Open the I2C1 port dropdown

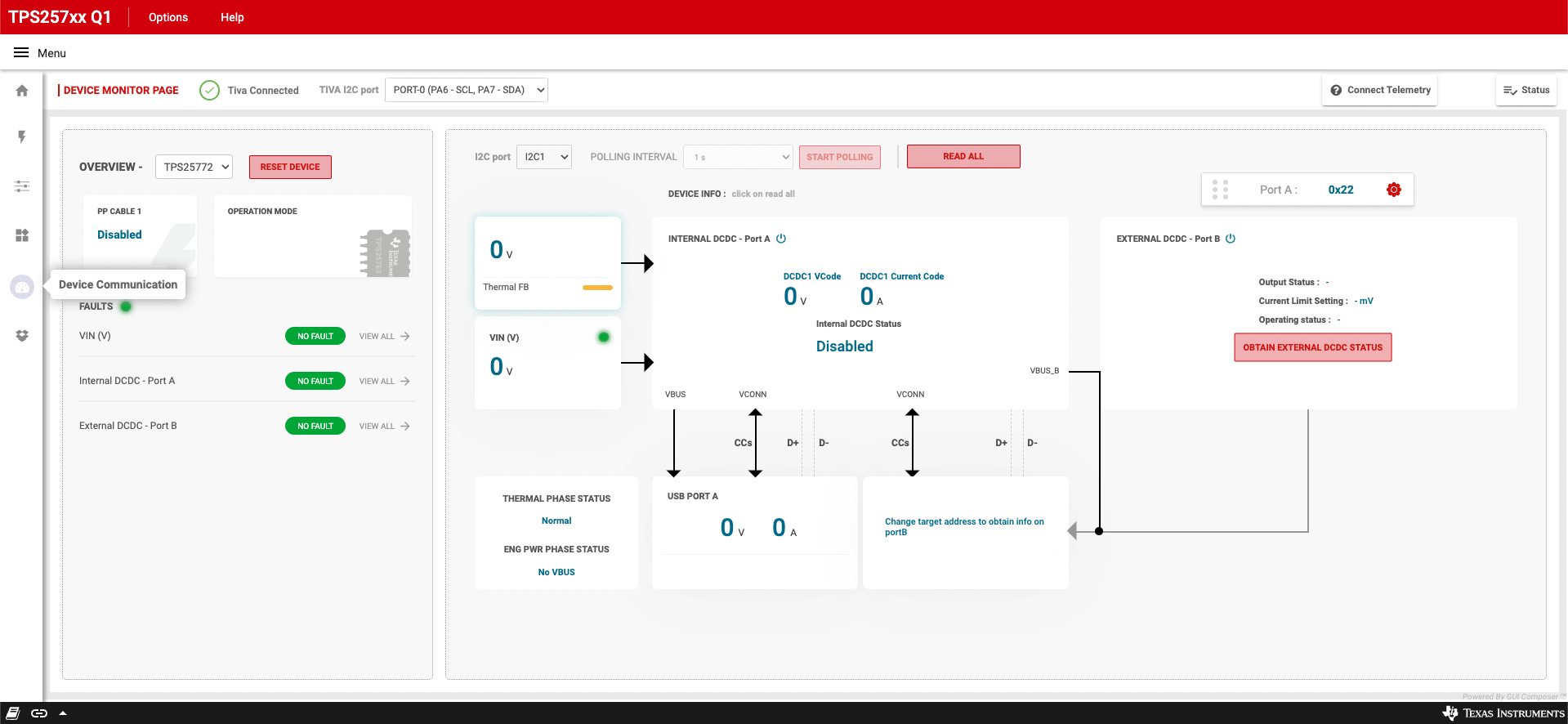pos(543,157)
